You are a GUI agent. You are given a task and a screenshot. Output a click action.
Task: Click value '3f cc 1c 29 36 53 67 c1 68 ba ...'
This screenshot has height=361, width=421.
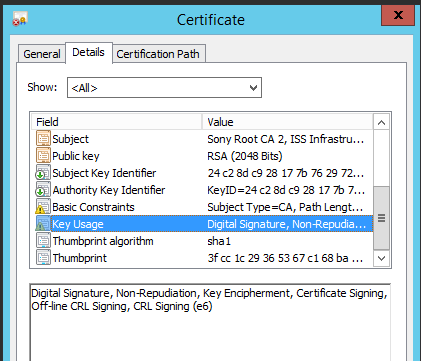pos(285,258)
